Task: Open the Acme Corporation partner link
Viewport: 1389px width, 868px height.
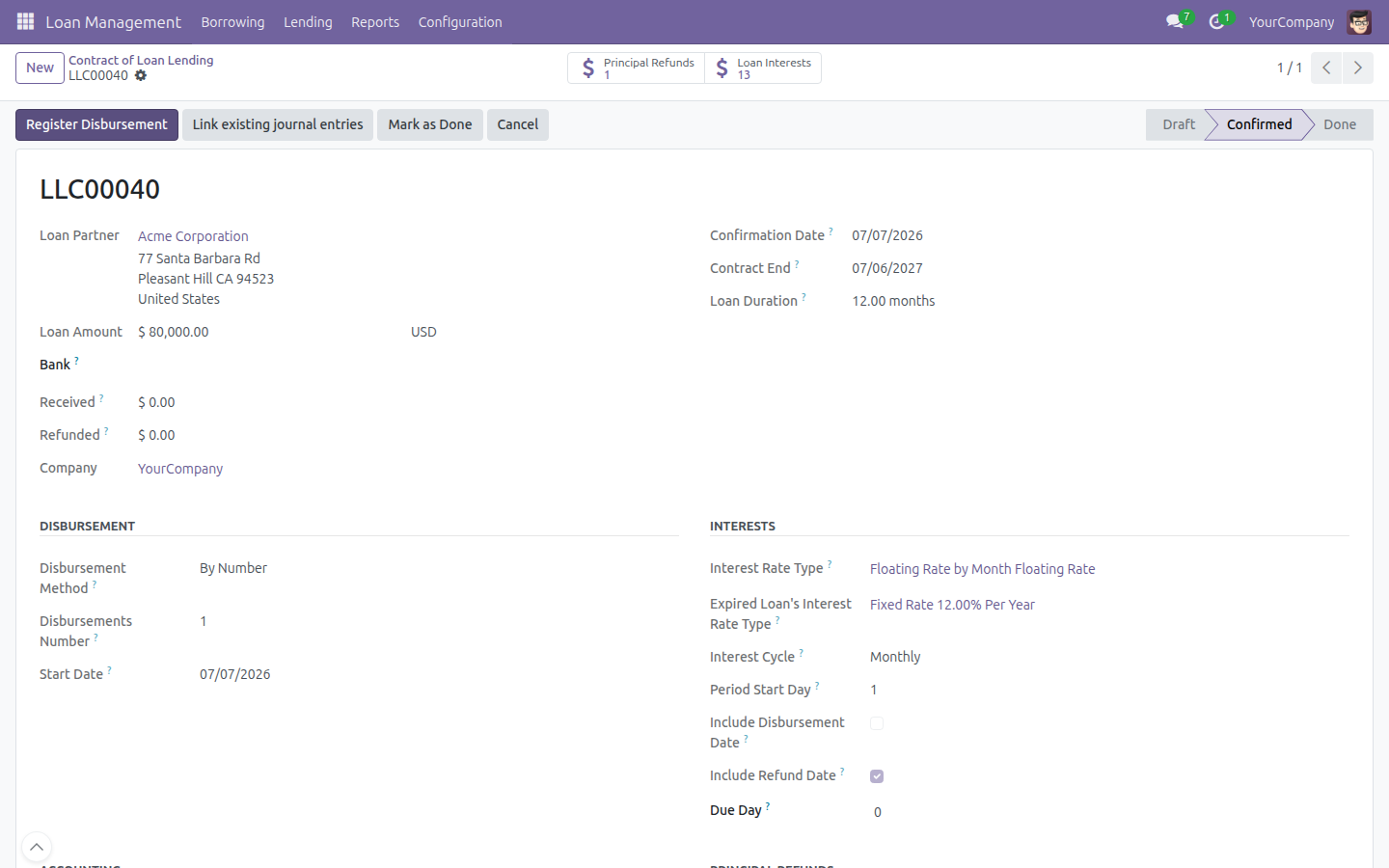Action: [x=193, y=236]
